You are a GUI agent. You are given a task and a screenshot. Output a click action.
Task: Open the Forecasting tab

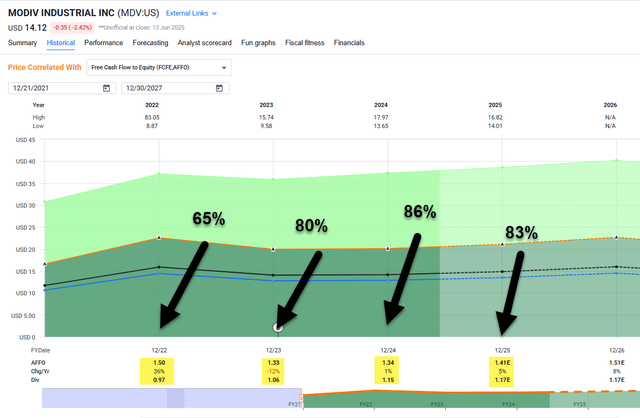(150, 43)
